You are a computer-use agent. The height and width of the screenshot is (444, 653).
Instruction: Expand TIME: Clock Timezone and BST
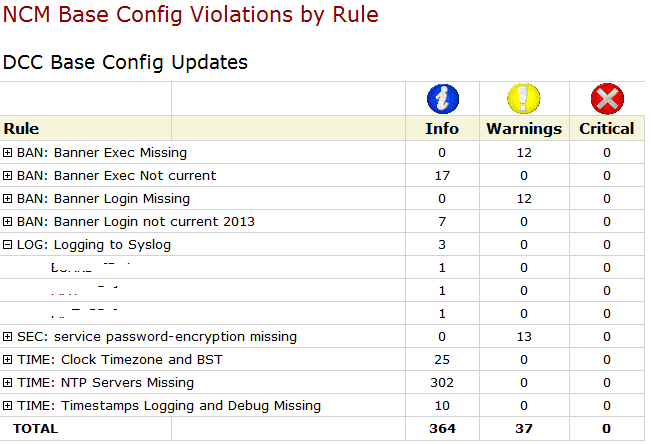pos(7,359)
